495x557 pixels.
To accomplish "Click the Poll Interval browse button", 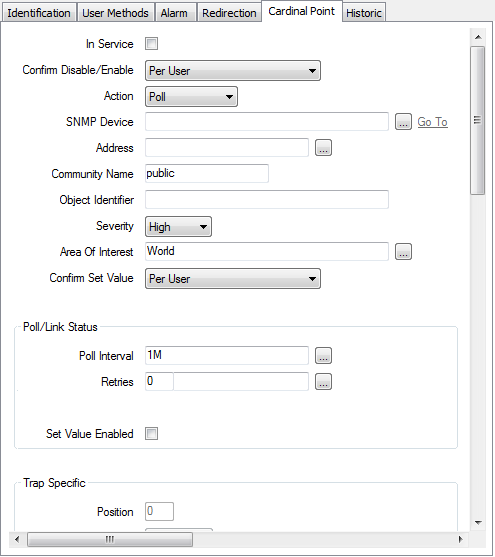I will coord(323,356).
